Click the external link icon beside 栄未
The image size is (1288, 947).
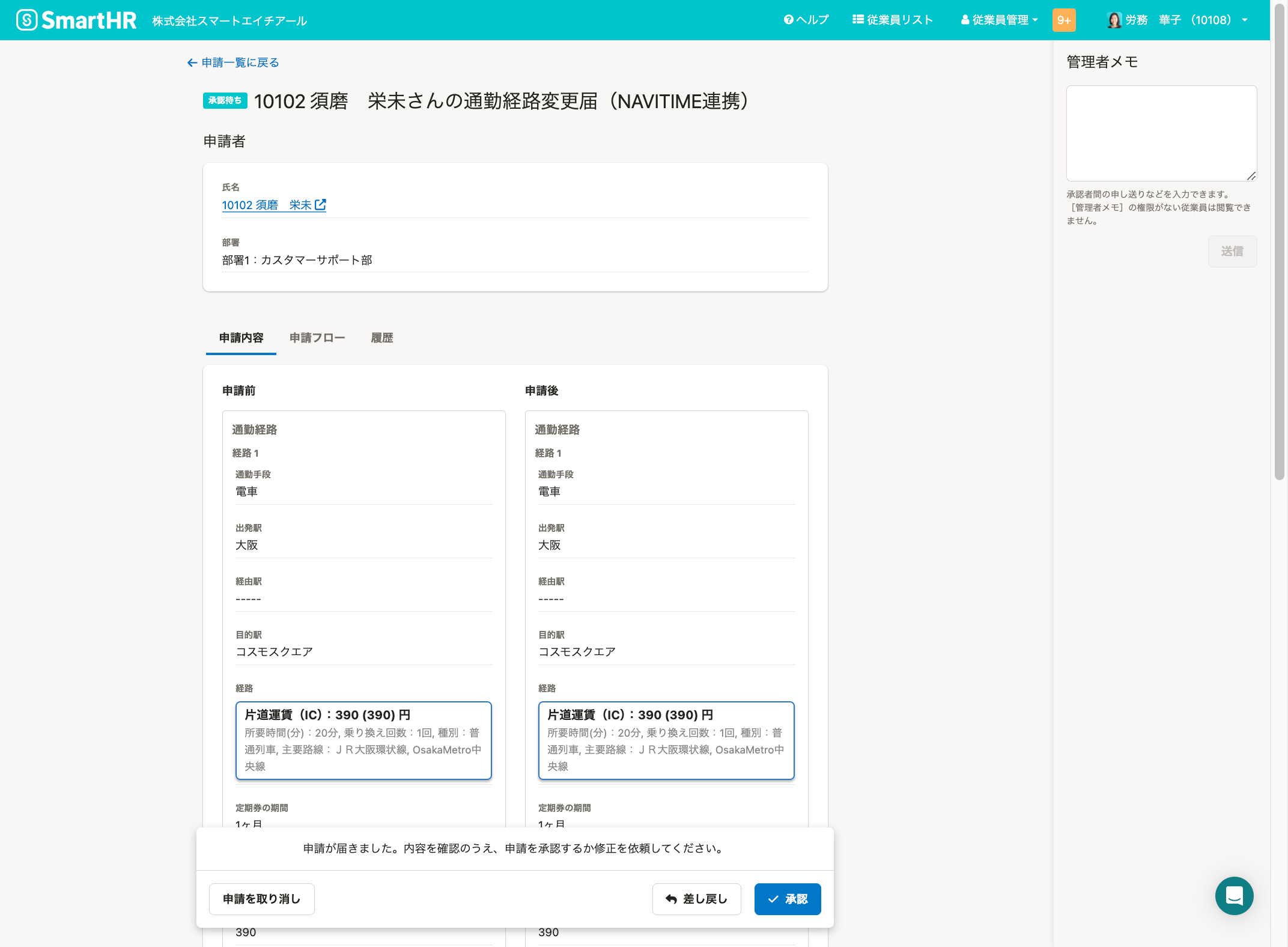click(x=321, y=205)
